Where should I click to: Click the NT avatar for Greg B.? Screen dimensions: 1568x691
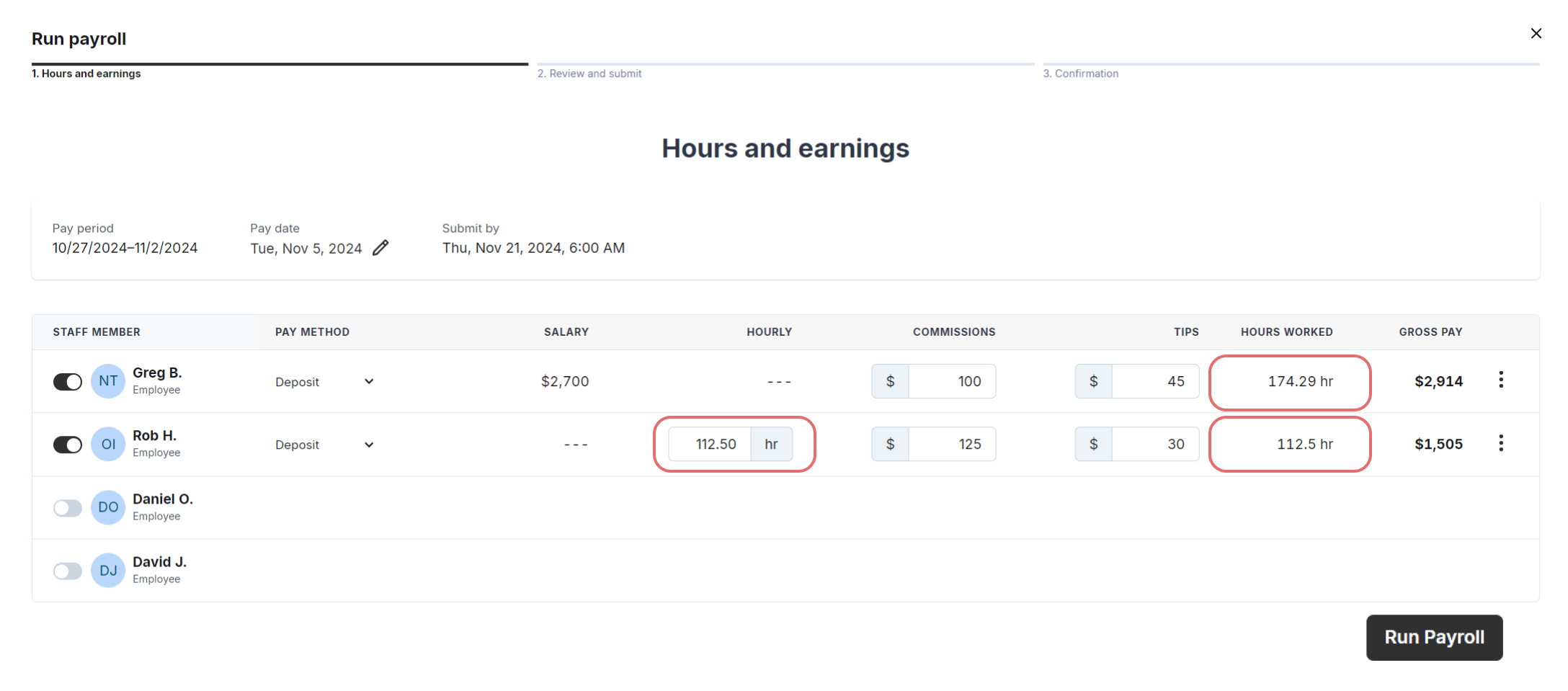coord(108,381)
